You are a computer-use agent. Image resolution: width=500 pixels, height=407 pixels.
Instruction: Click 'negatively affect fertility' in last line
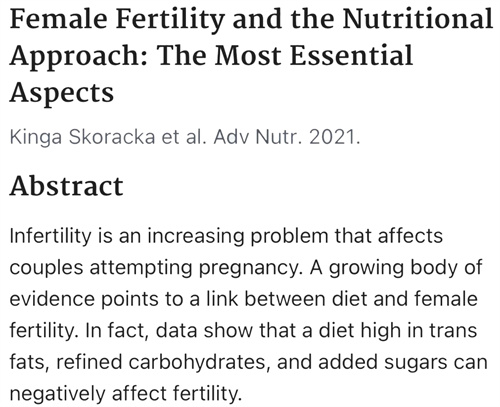[x=124, y=394]
